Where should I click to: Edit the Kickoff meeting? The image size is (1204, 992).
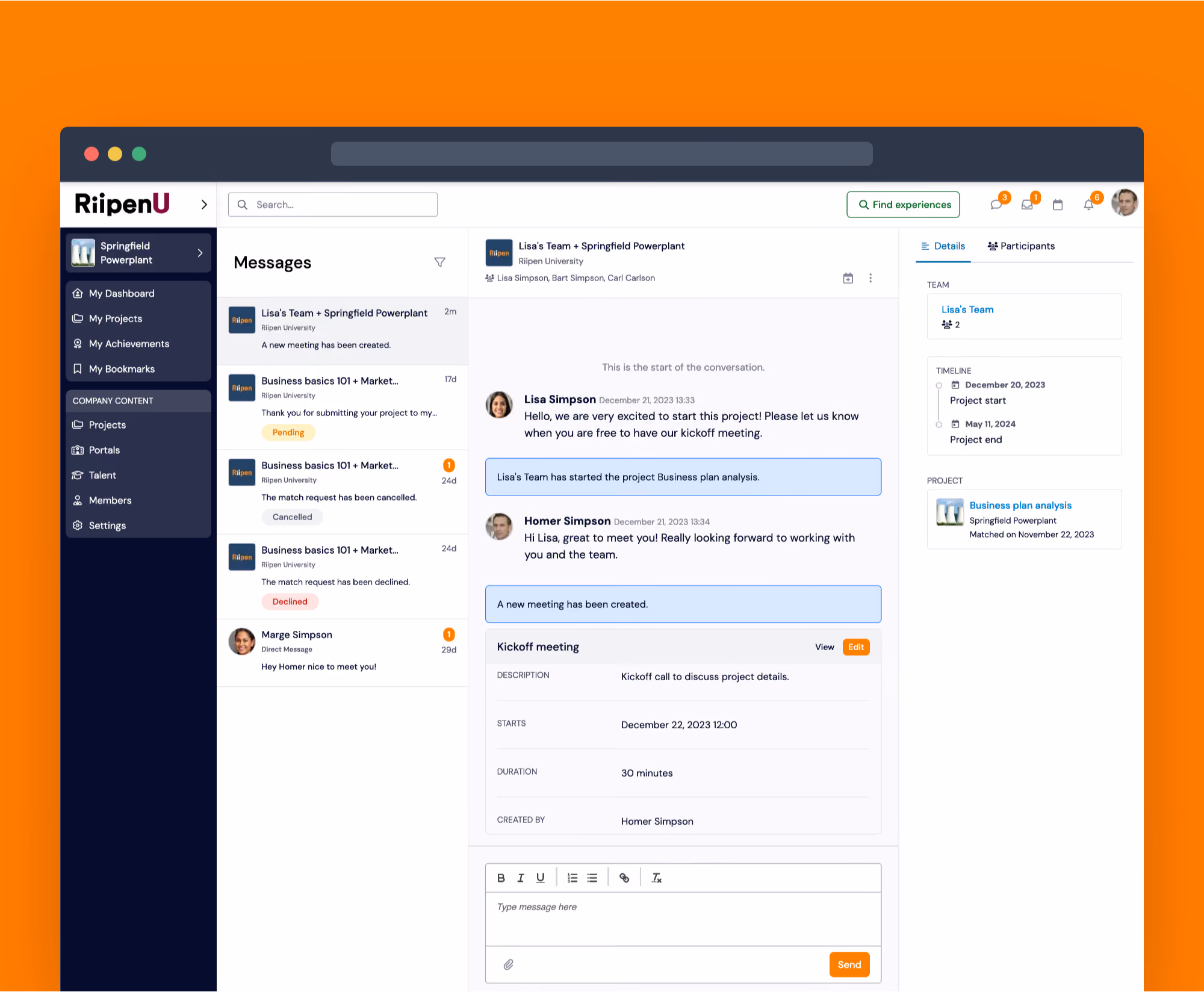point(856,647)
